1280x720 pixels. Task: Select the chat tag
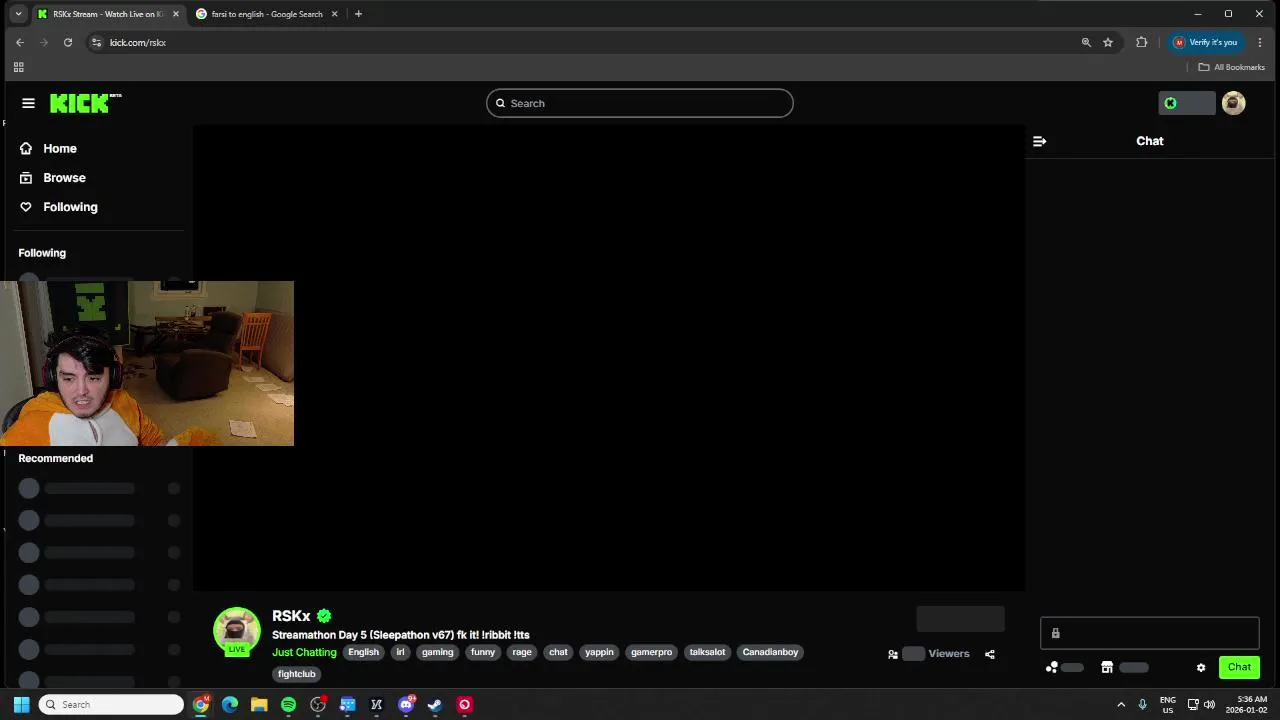(558, 652)
